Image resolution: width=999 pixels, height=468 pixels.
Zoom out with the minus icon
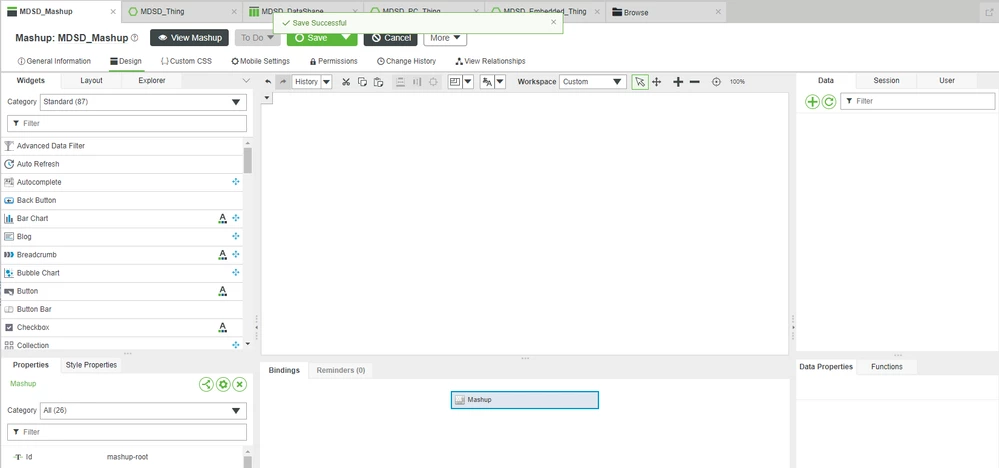695,82
